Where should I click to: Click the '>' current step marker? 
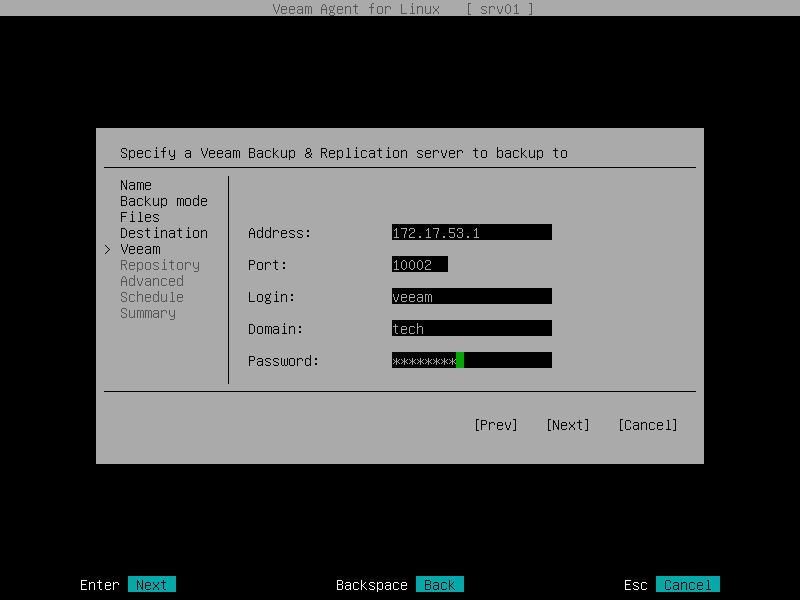click(108, 249)
